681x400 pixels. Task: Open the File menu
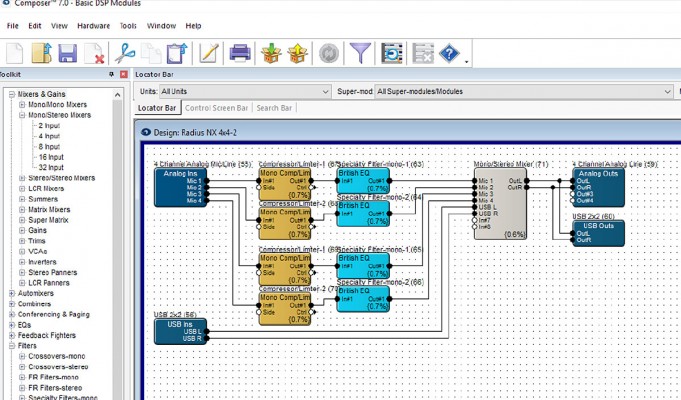tap(13, 26)
